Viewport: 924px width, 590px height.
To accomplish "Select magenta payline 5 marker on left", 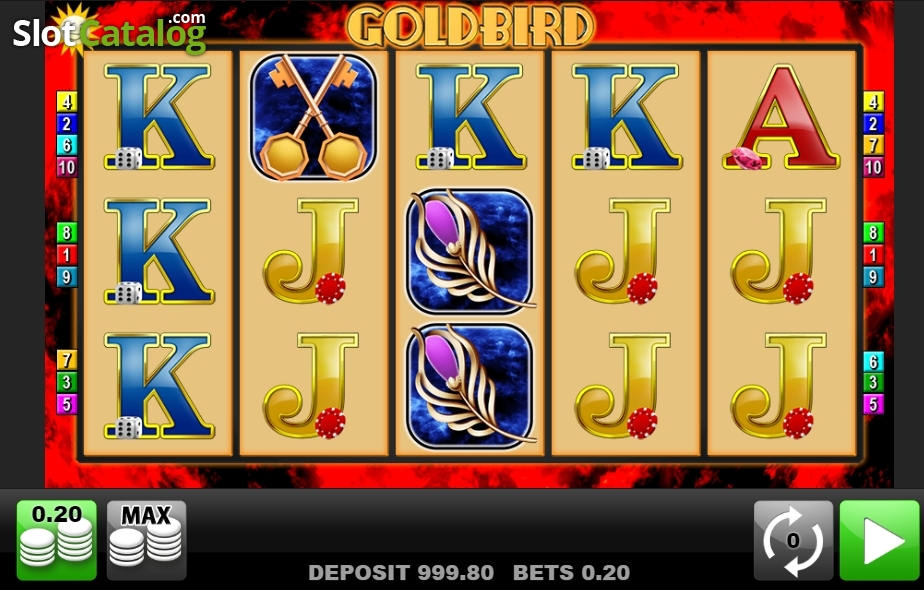I will pyautogui.click(x=67, y=404).
